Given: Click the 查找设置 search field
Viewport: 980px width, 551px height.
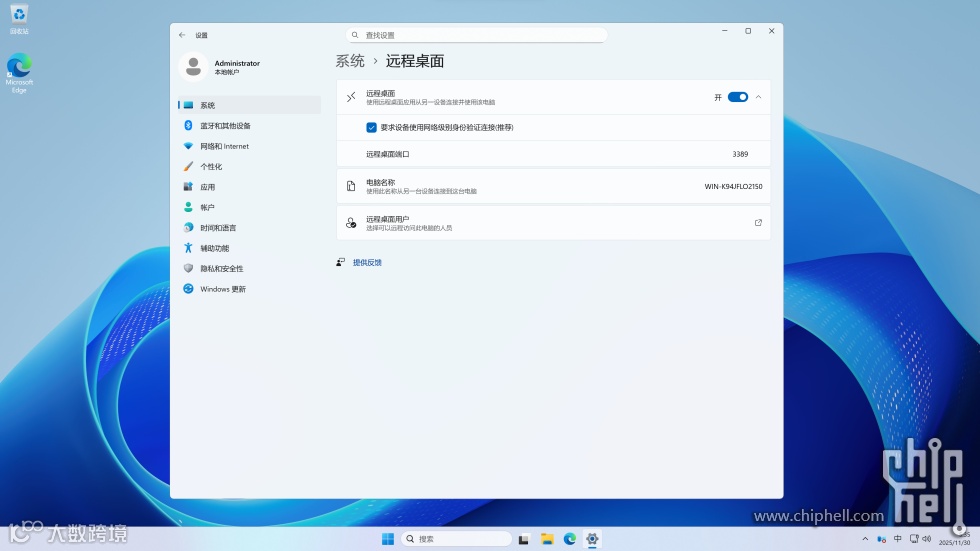Looking at the screenshot, I should pyautogui.click(x=476, y=35).
